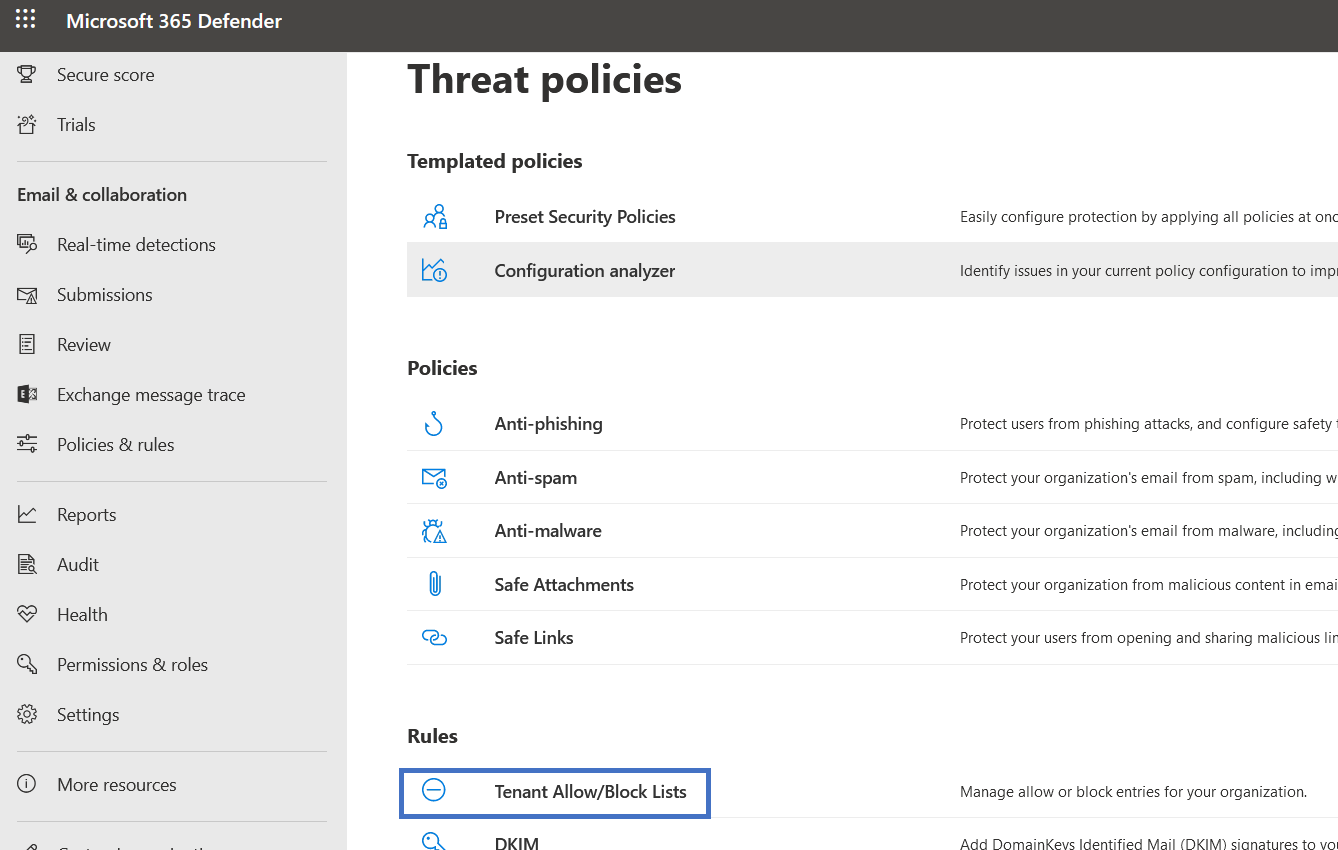Click the Safe Links chain icon
This screenshot has height=850, width=1338.
click(x=434, y=638)
